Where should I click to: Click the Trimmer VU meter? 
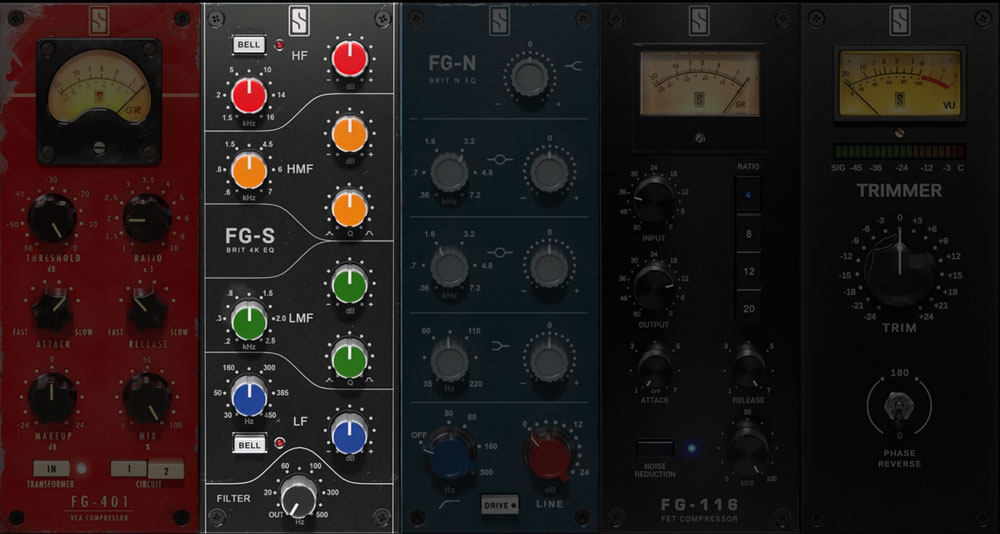900,84
